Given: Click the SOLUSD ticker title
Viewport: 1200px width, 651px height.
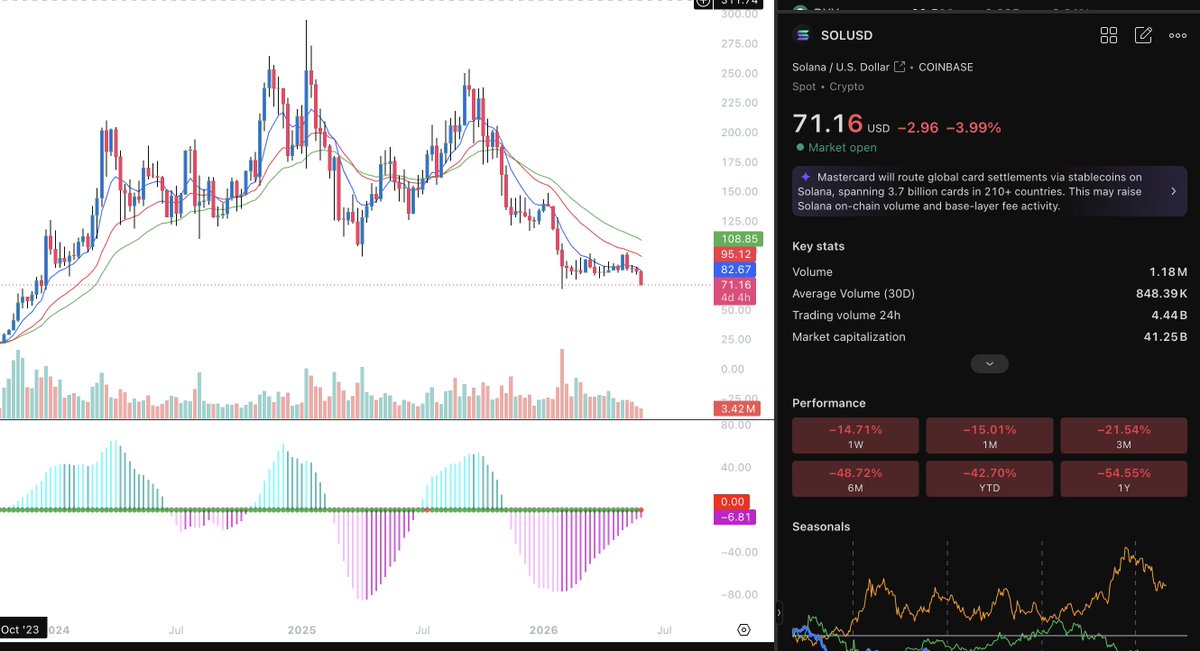Looking at the screenshot, I should (846, 35).
